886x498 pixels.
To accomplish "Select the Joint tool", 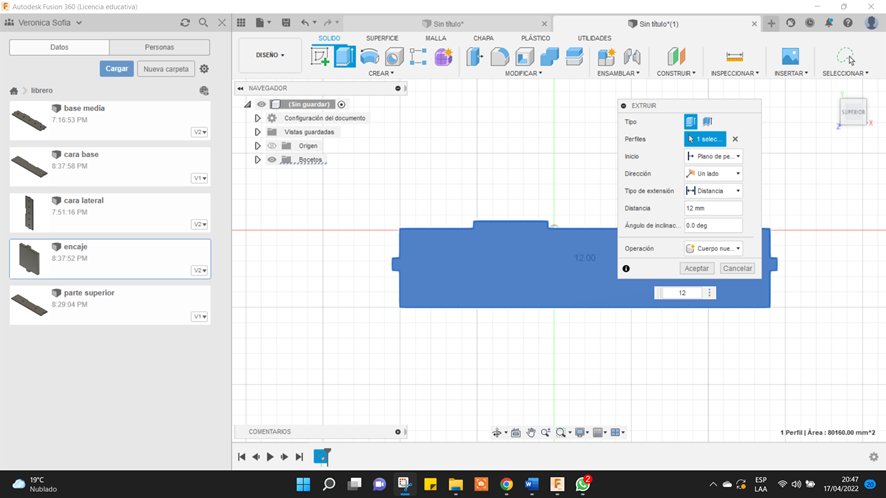I will coord(632,57).
